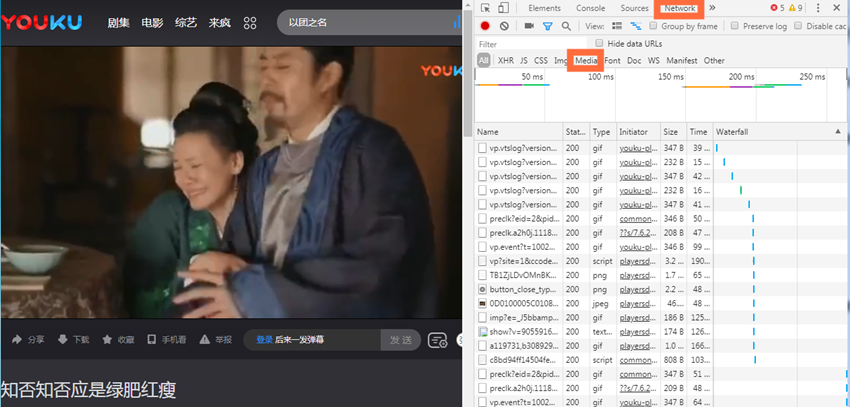Open the Youku all-categories grid menu
This screenshot has height=407, width=850.
[250, 22]
